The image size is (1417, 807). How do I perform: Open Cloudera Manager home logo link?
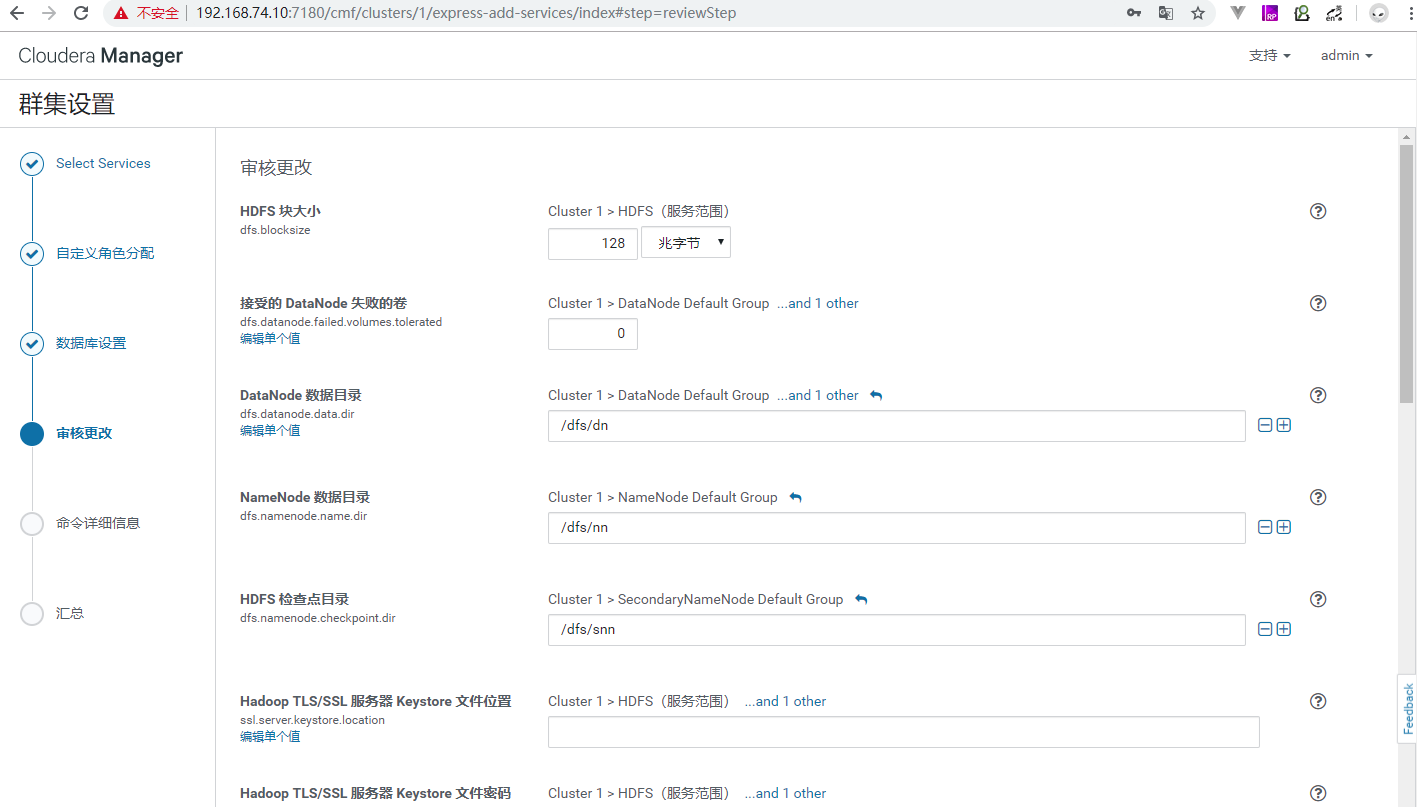100,56
